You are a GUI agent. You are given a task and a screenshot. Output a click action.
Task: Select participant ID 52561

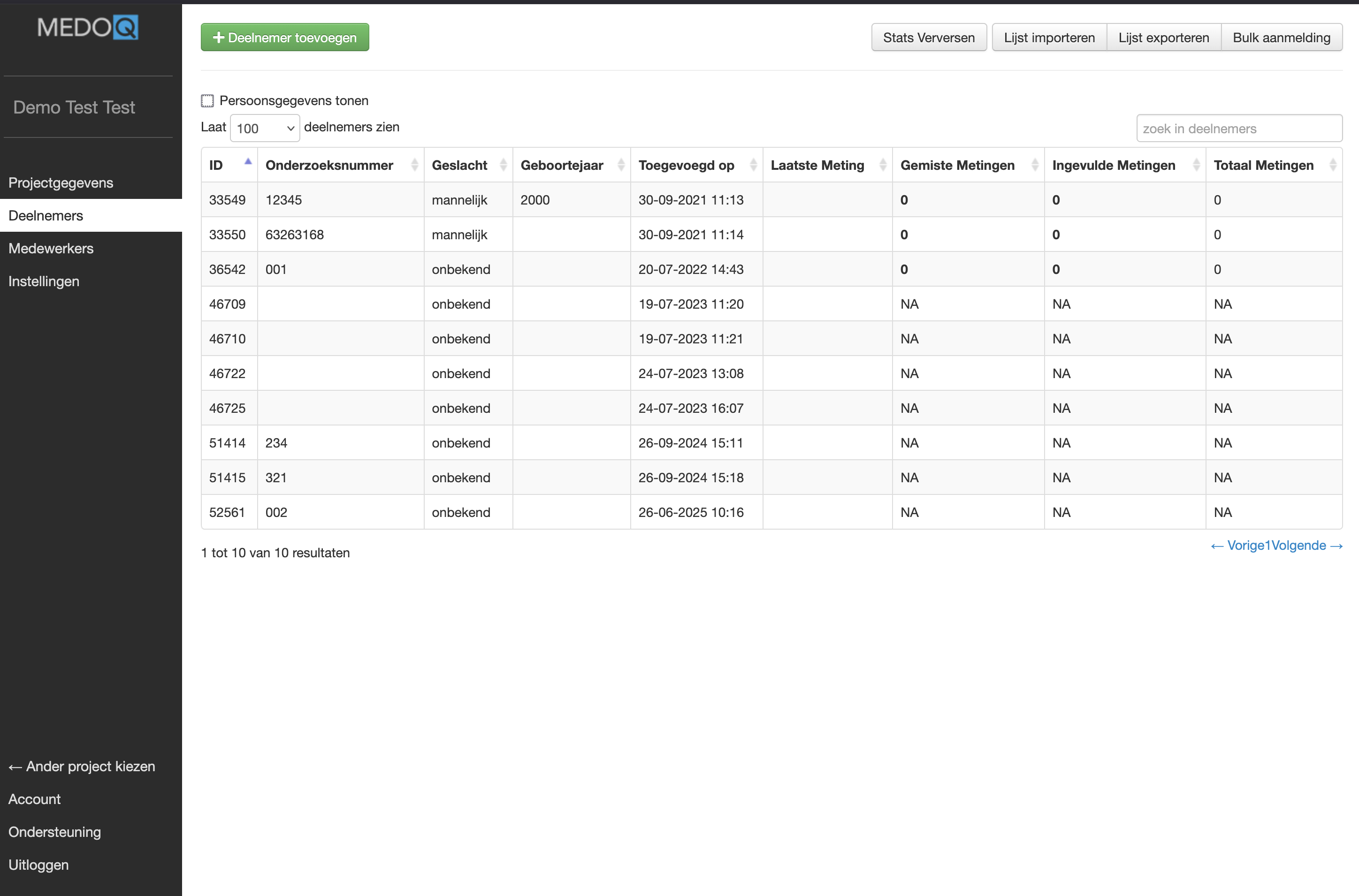227,513
